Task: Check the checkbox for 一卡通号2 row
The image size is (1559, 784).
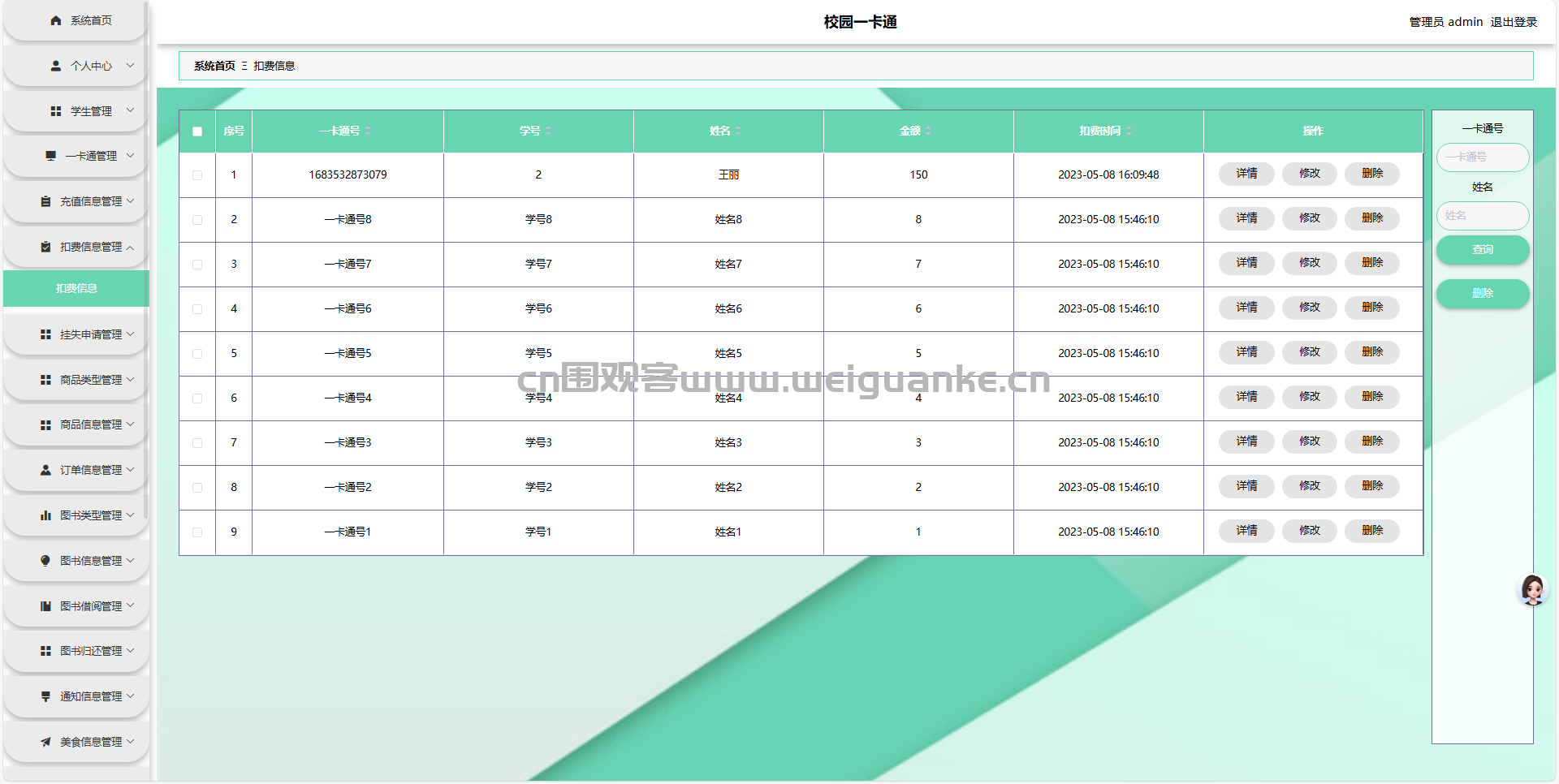Action: point(197,488)
